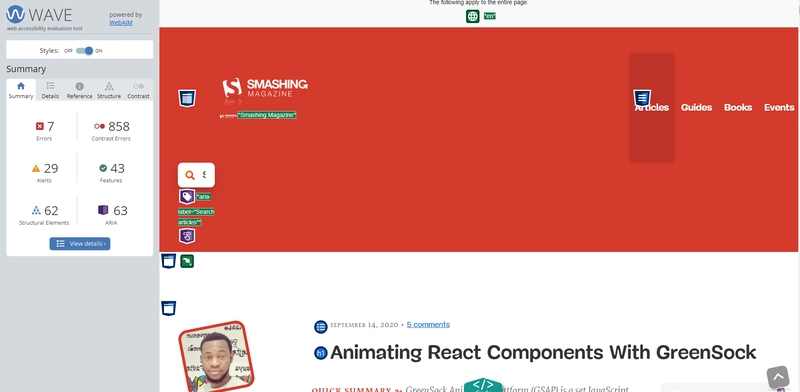Click the navigation icon over the Articles link
This screenshot has width=800, height=392.
pos(642,98)
